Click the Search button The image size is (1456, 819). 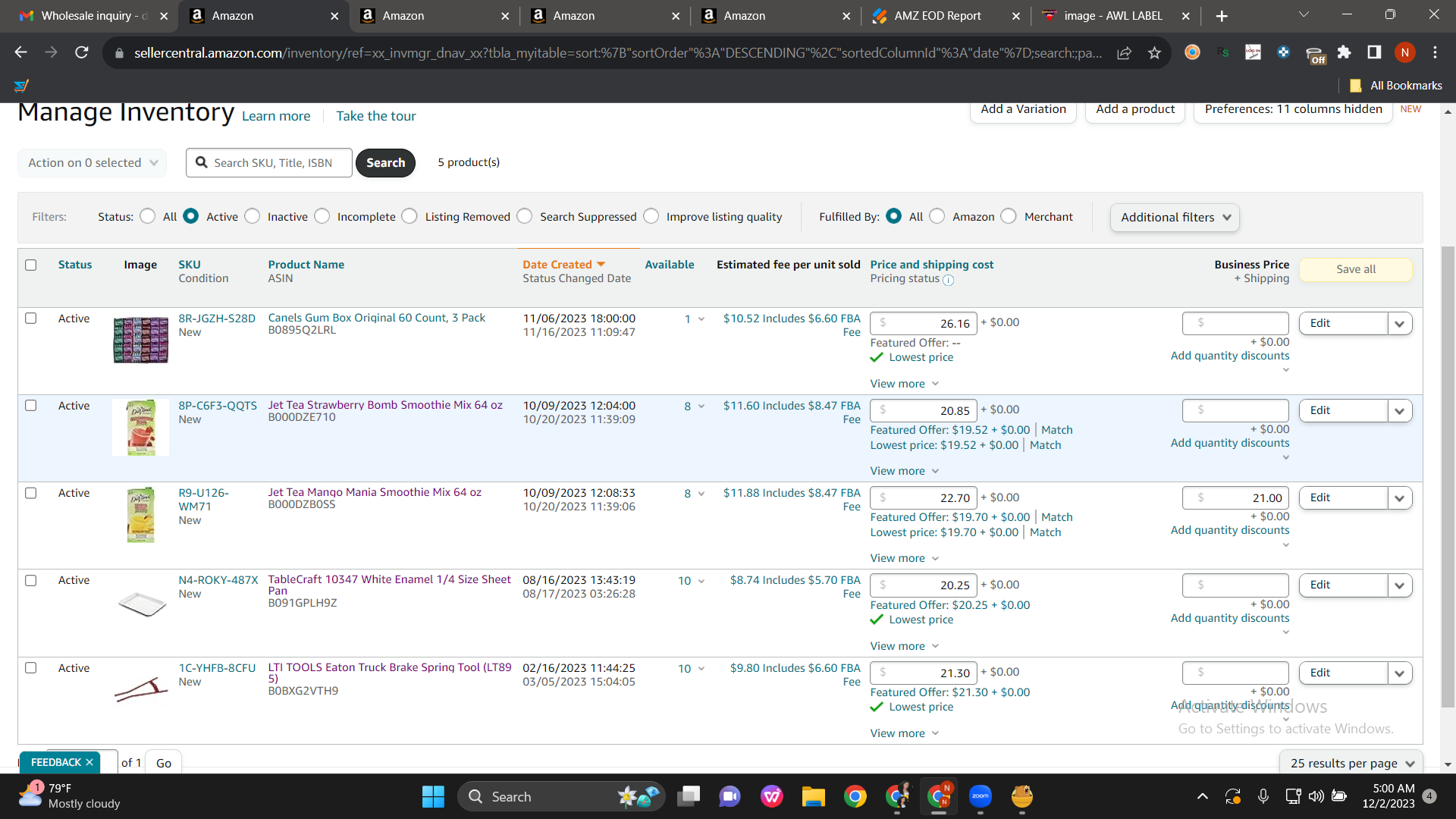coord(385,162)
